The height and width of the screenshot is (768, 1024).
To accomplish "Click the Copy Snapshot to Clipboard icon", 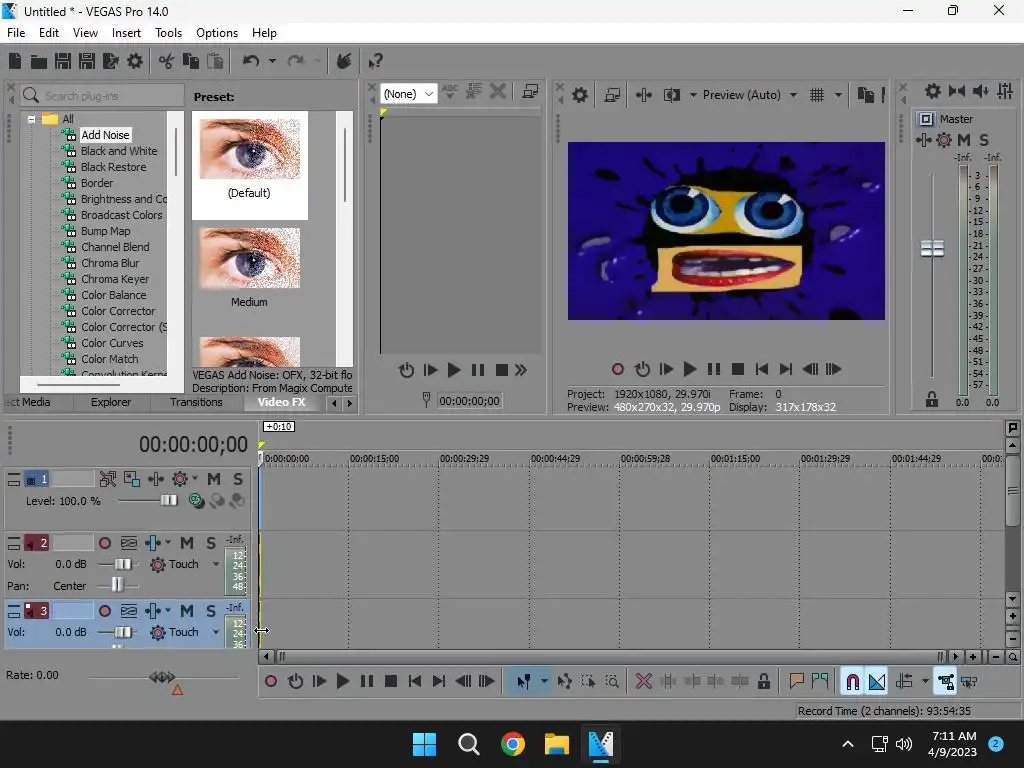I will (x=865, y=95).
